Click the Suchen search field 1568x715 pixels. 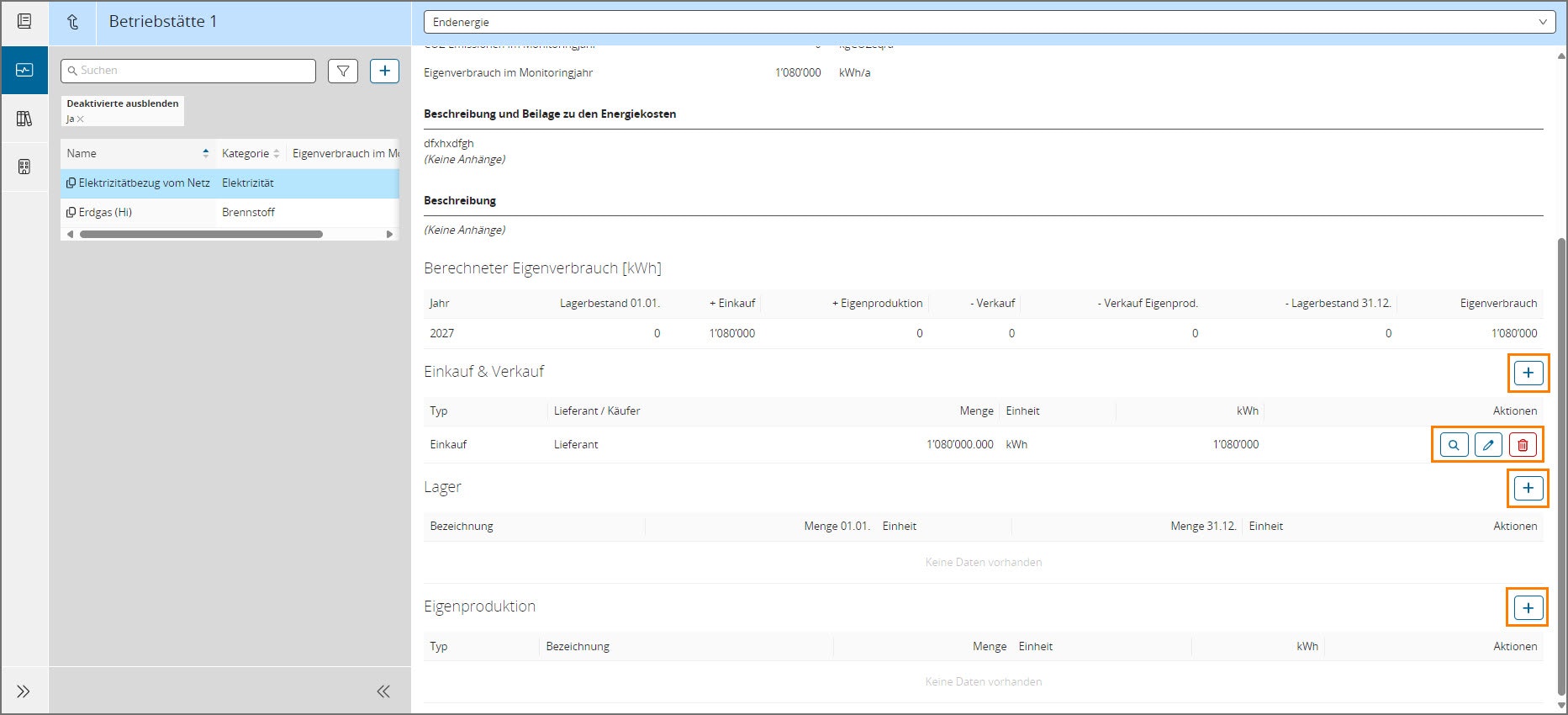point(193,71)
